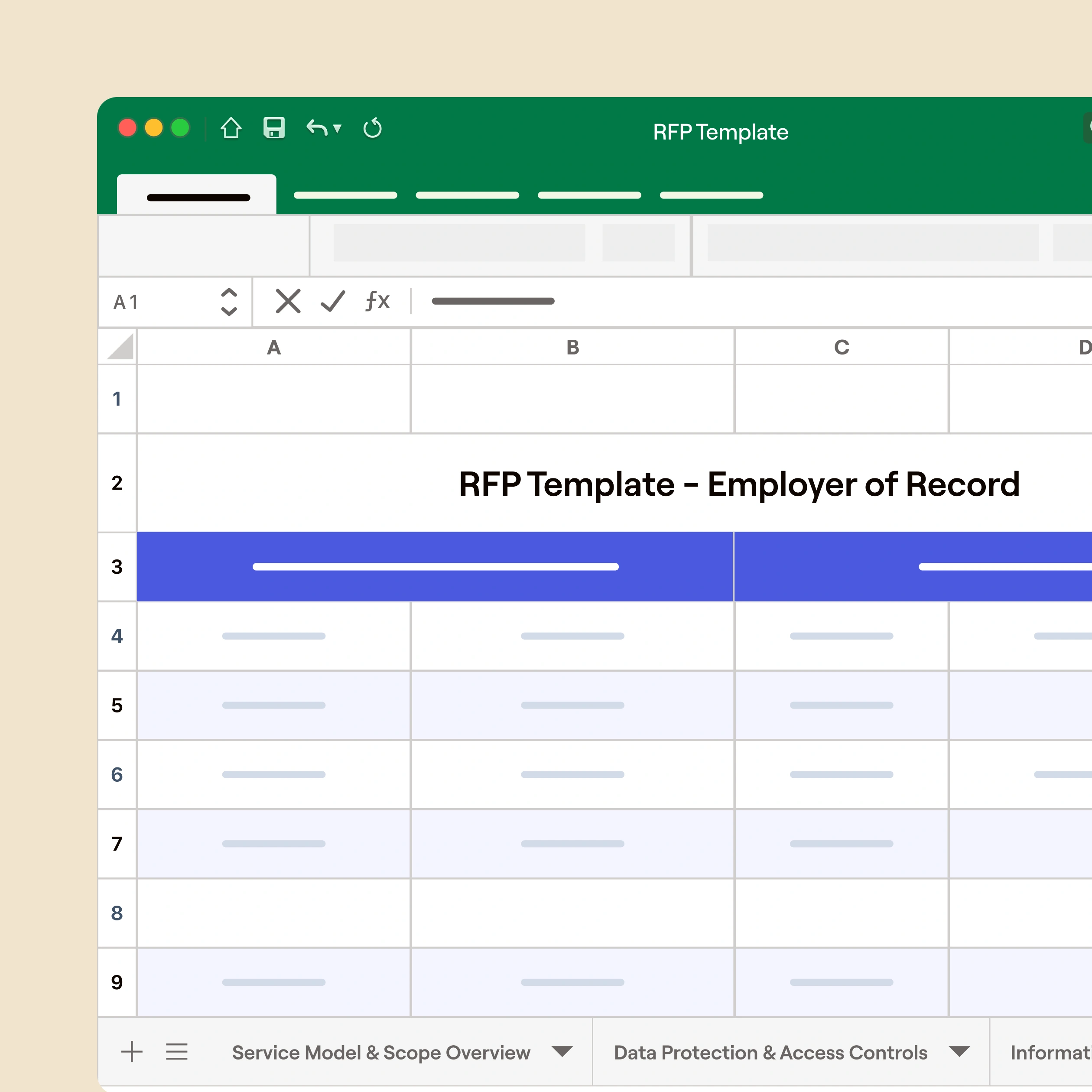Select all cells with corner triangle

120,347
